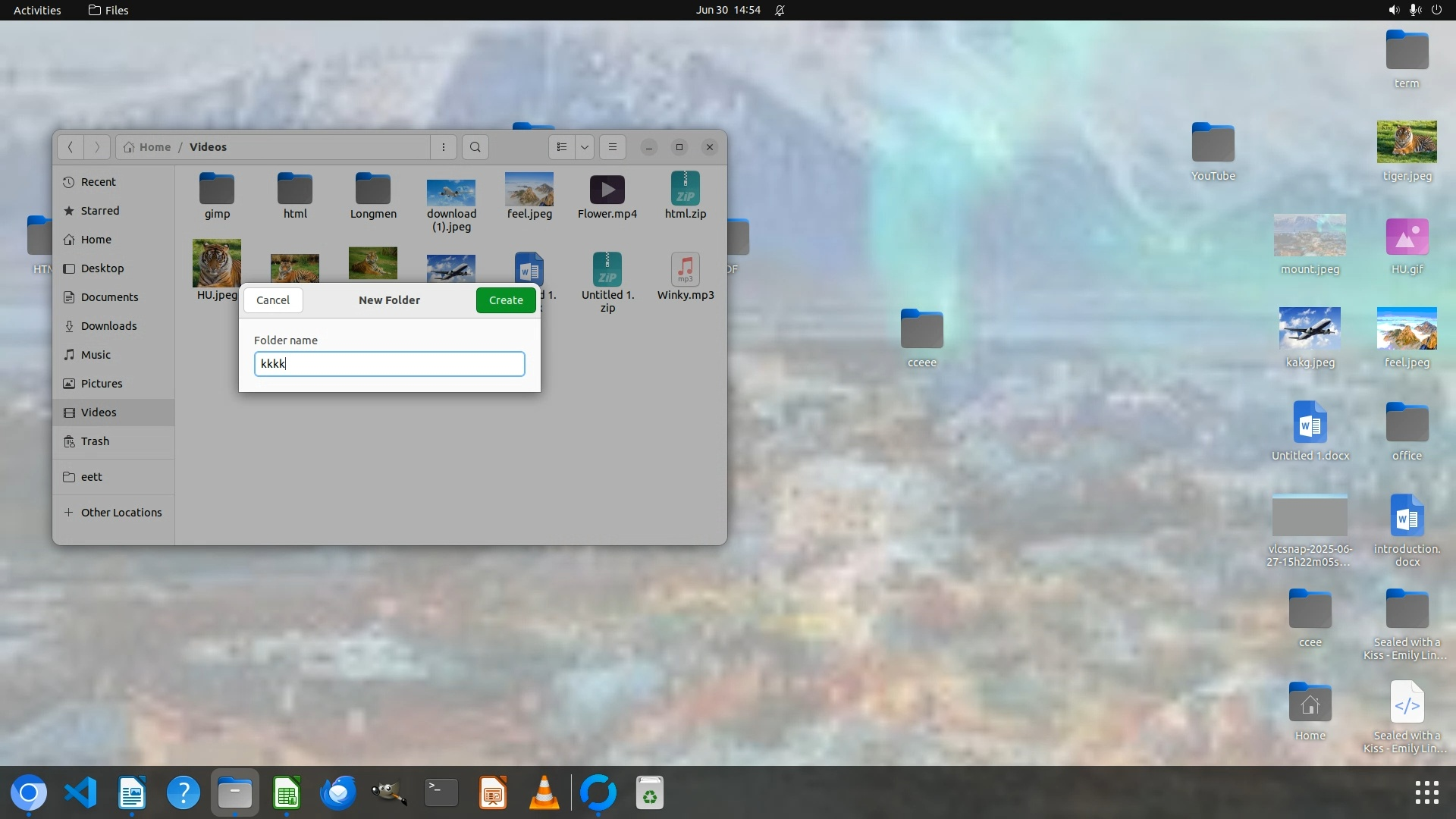Click the Folder name text field

point(389,364)
